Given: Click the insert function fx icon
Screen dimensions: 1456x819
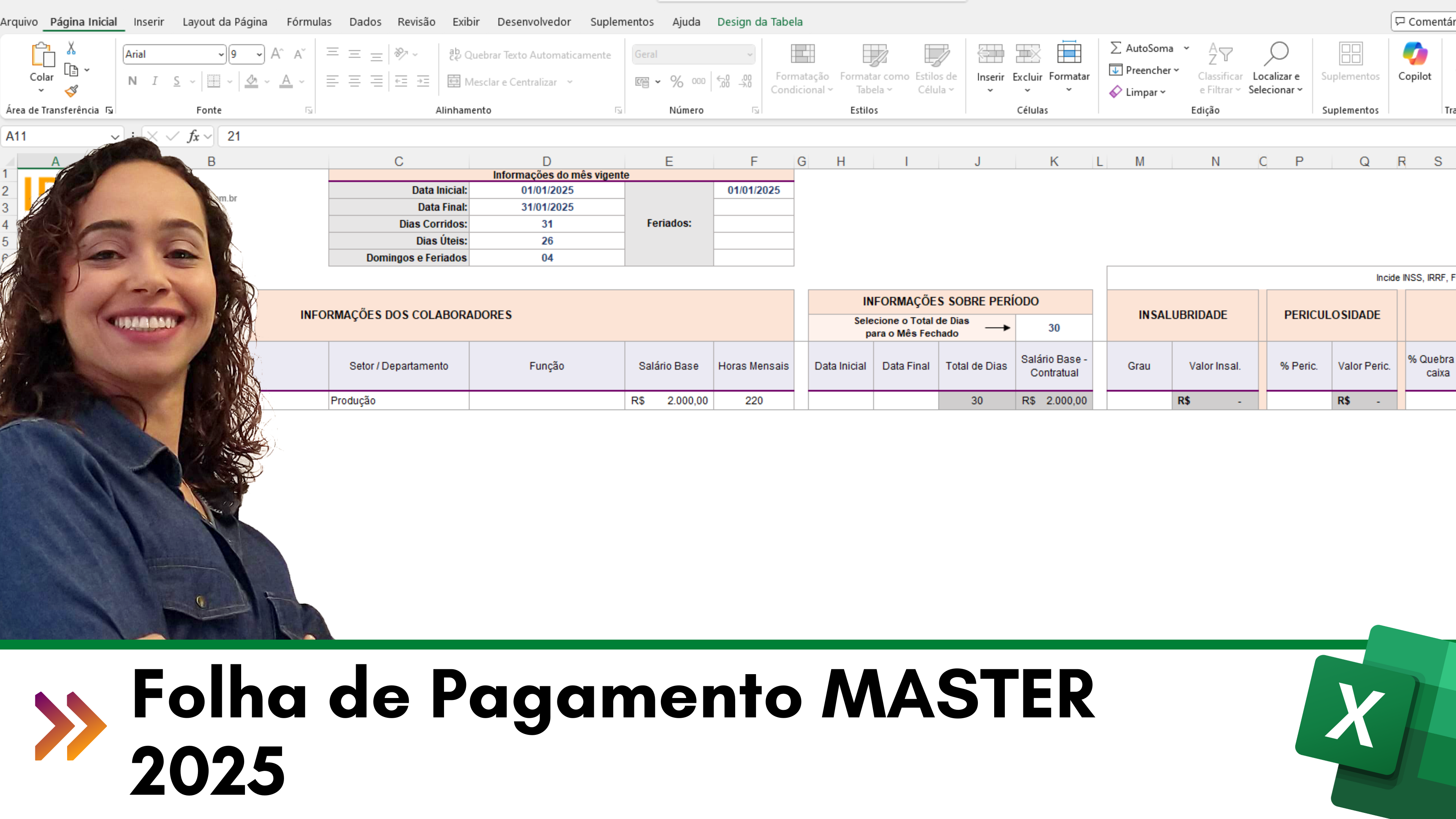Looking at the screenshot, I should 193,136.
